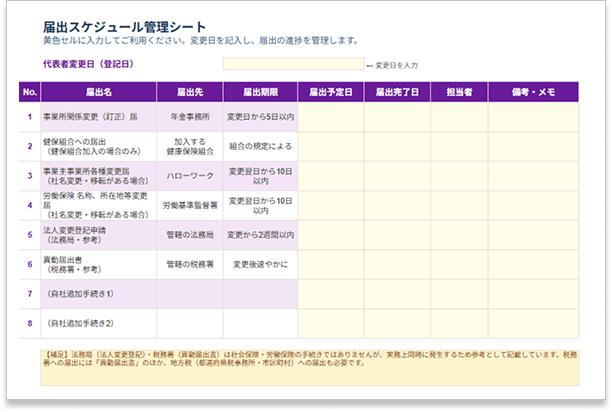Select the 管轄の税務署 cell
The width and height of the screenshot is (612, 412).
pyautogui.click(x=190, y=265)
